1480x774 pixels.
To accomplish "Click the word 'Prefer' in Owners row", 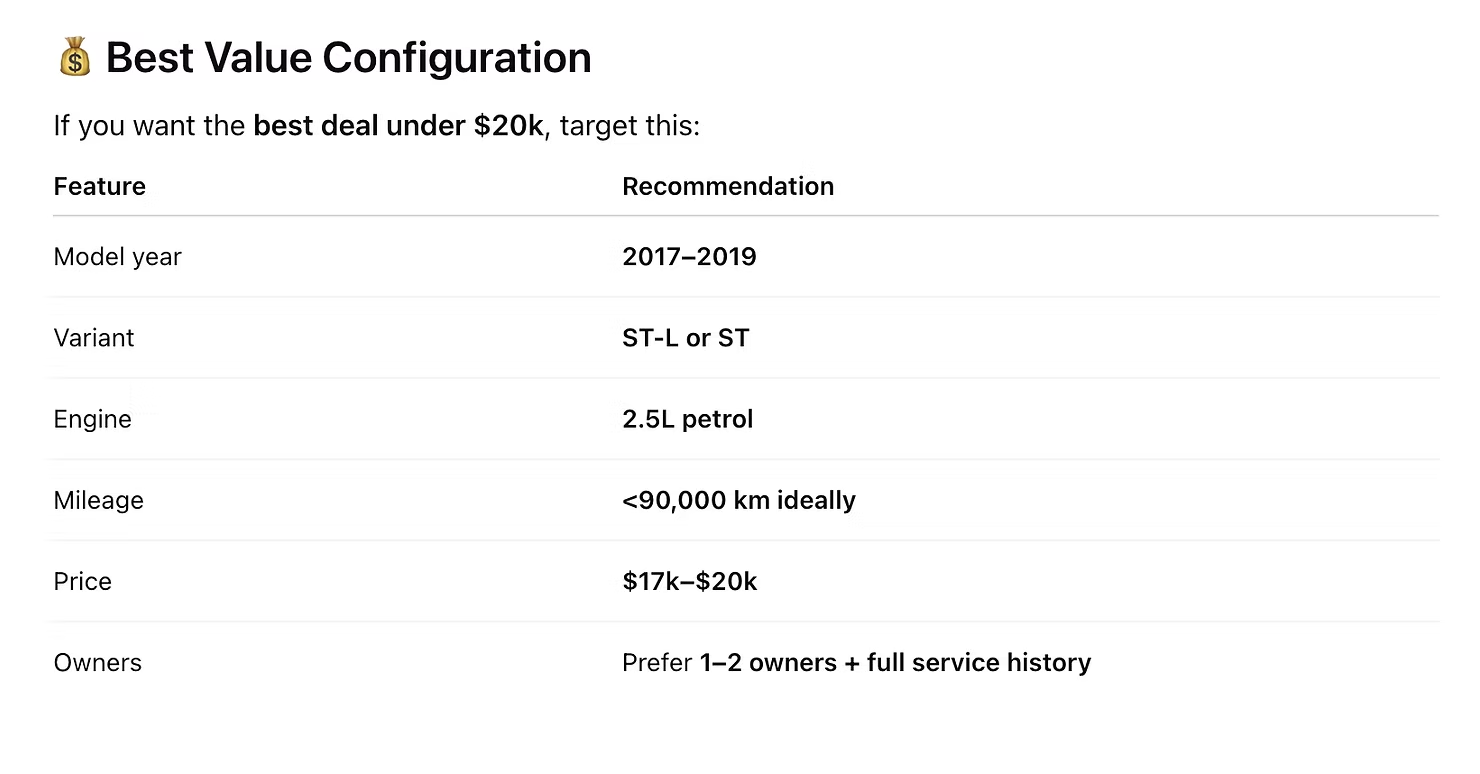I will coord(657,662).
